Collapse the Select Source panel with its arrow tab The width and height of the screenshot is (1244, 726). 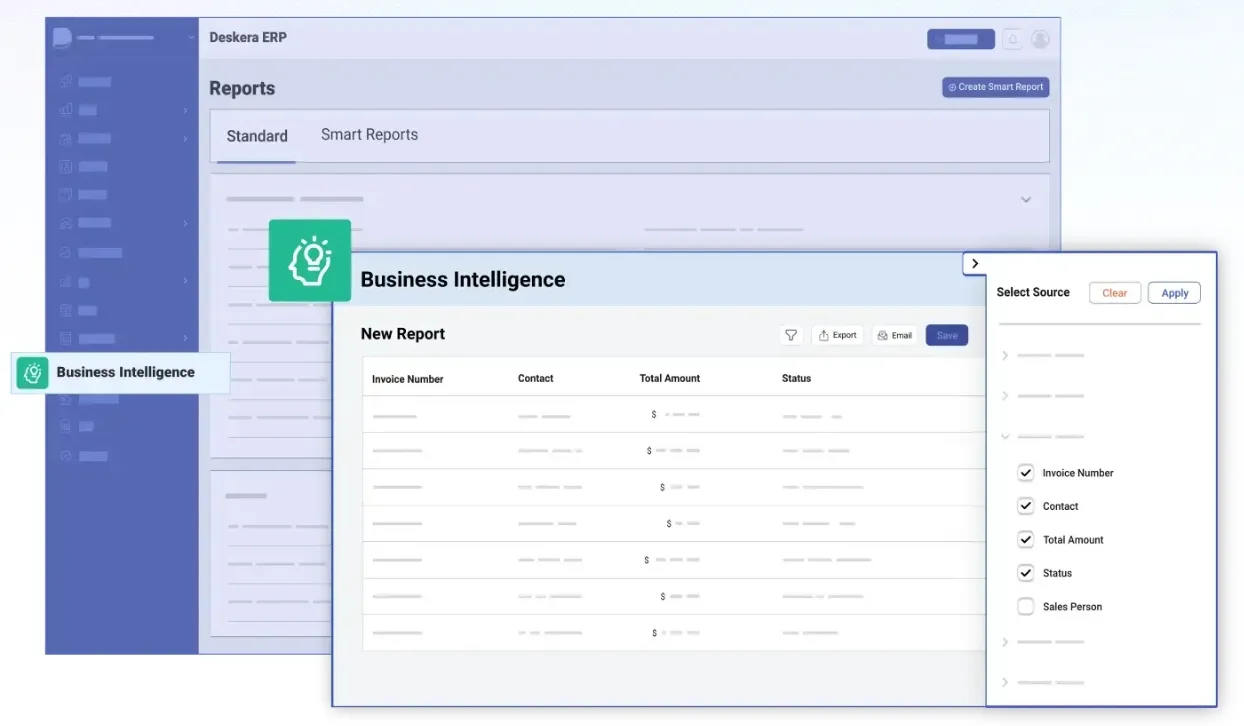coord(975,264)
